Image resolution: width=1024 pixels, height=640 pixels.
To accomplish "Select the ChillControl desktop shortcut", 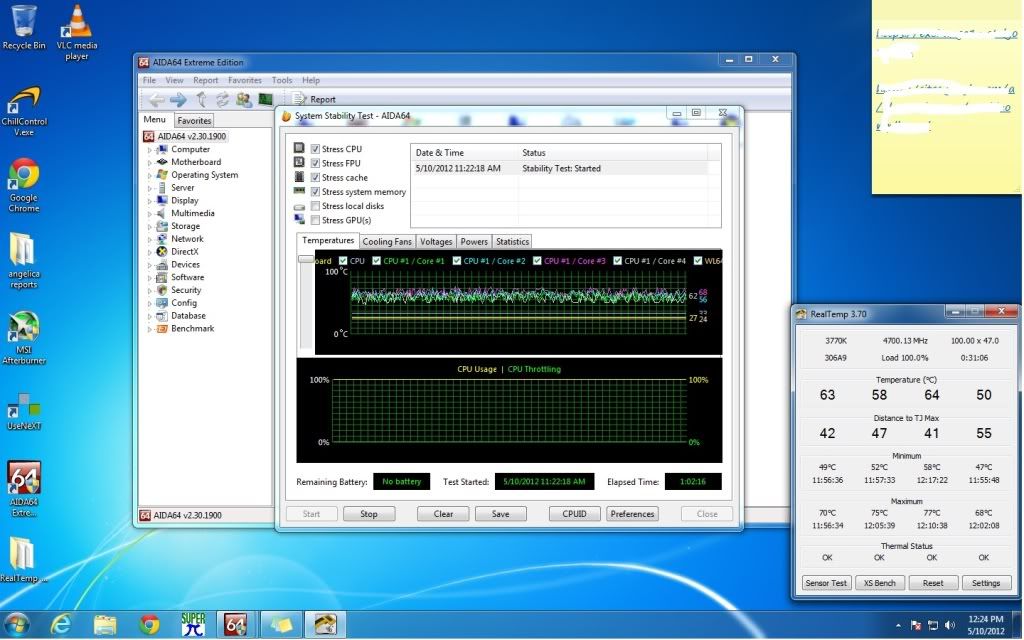I will (24, 111).
